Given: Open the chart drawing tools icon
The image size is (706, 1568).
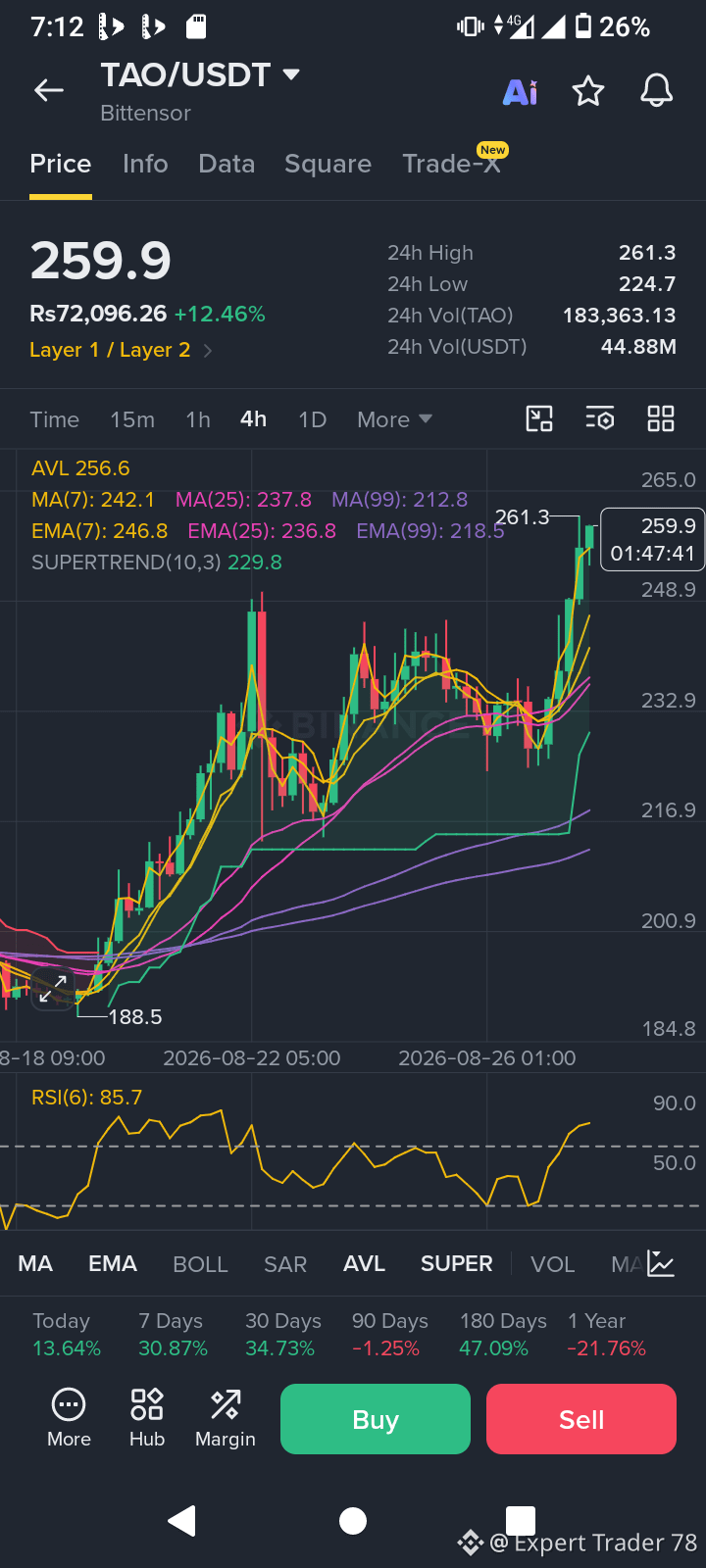Looking at the screenshot, I should tap(539, 419).
